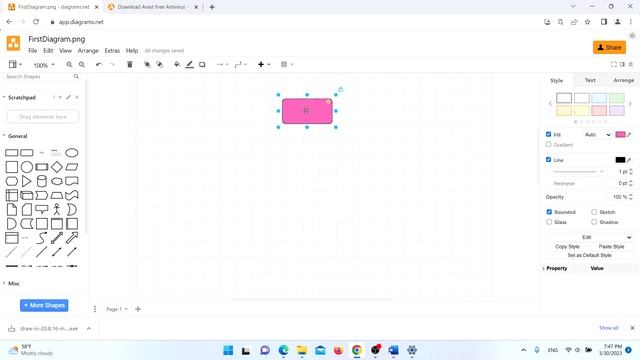
Task: Click the Fullscreen icon in the toolbar
Action: coord(613,64)
